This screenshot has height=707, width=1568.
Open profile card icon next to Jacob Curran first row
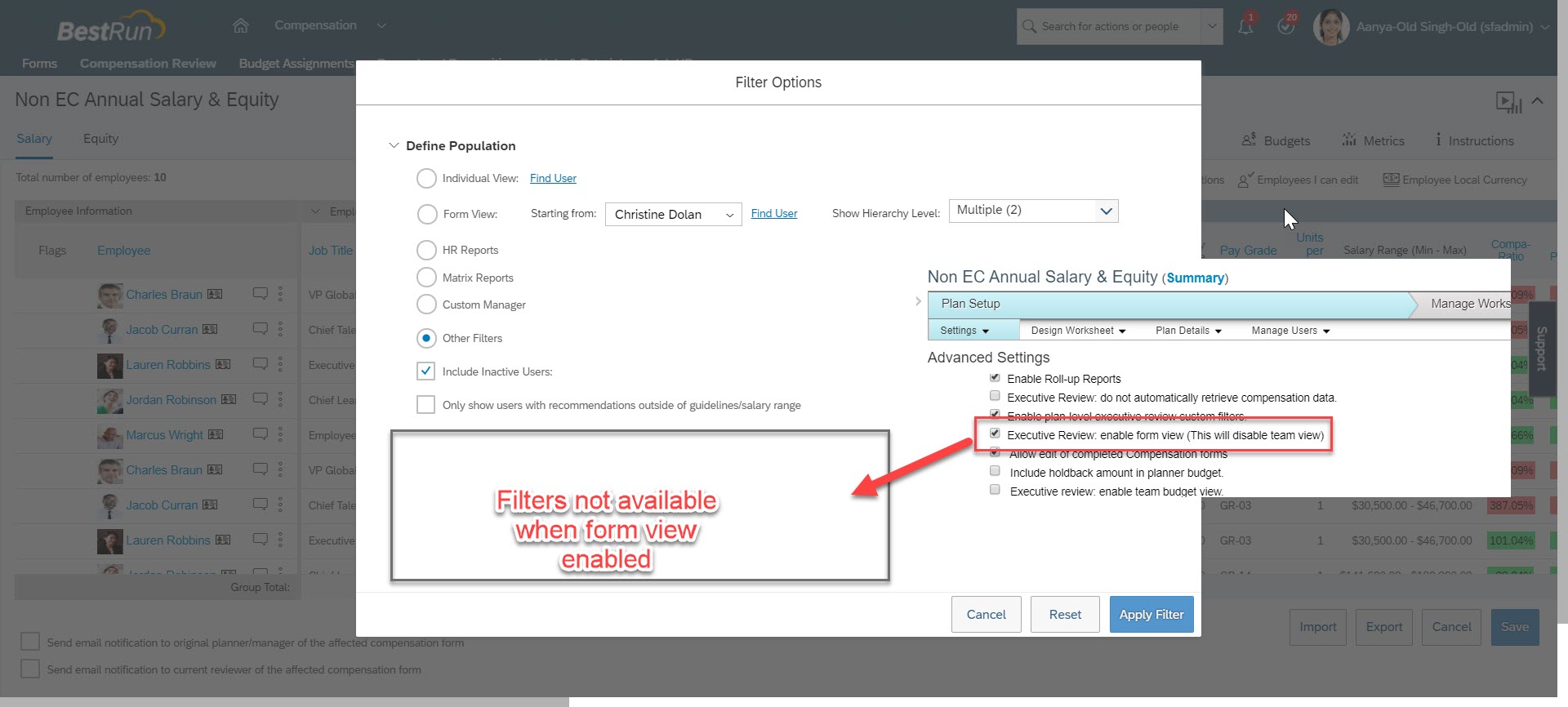coord(210,329)
